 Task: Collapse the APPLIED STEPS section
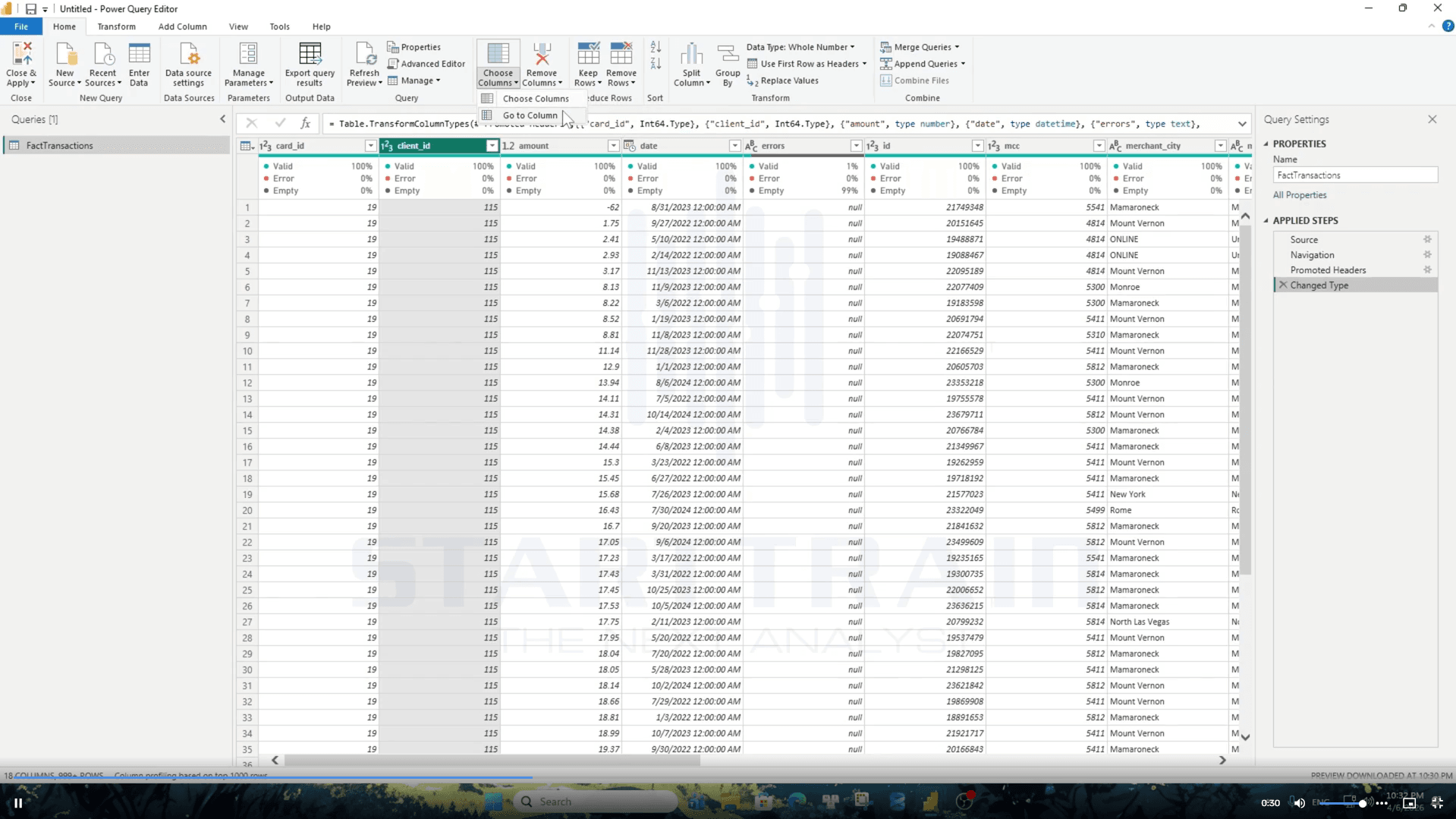point(1266,221)
